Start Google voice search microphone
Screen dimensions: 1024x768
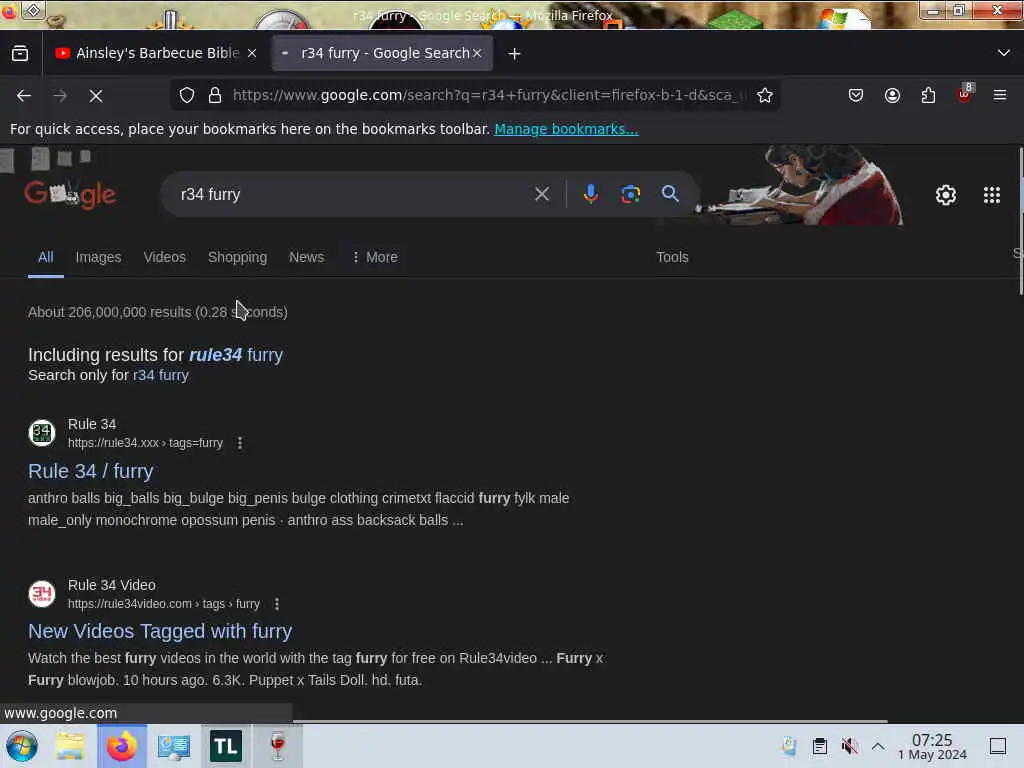pos(590,194)
